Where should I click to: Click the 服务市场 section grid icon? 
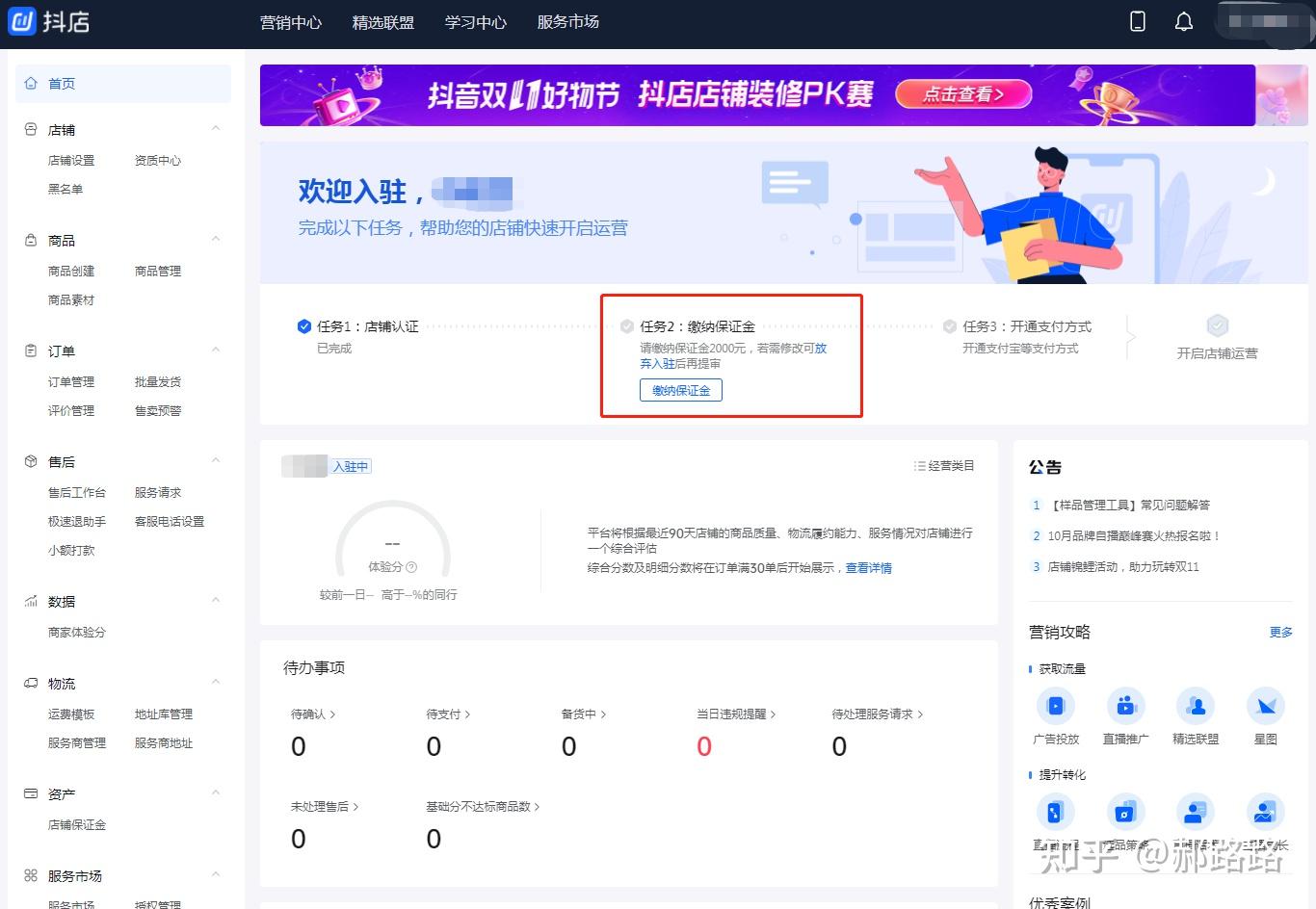click(31, 875)
